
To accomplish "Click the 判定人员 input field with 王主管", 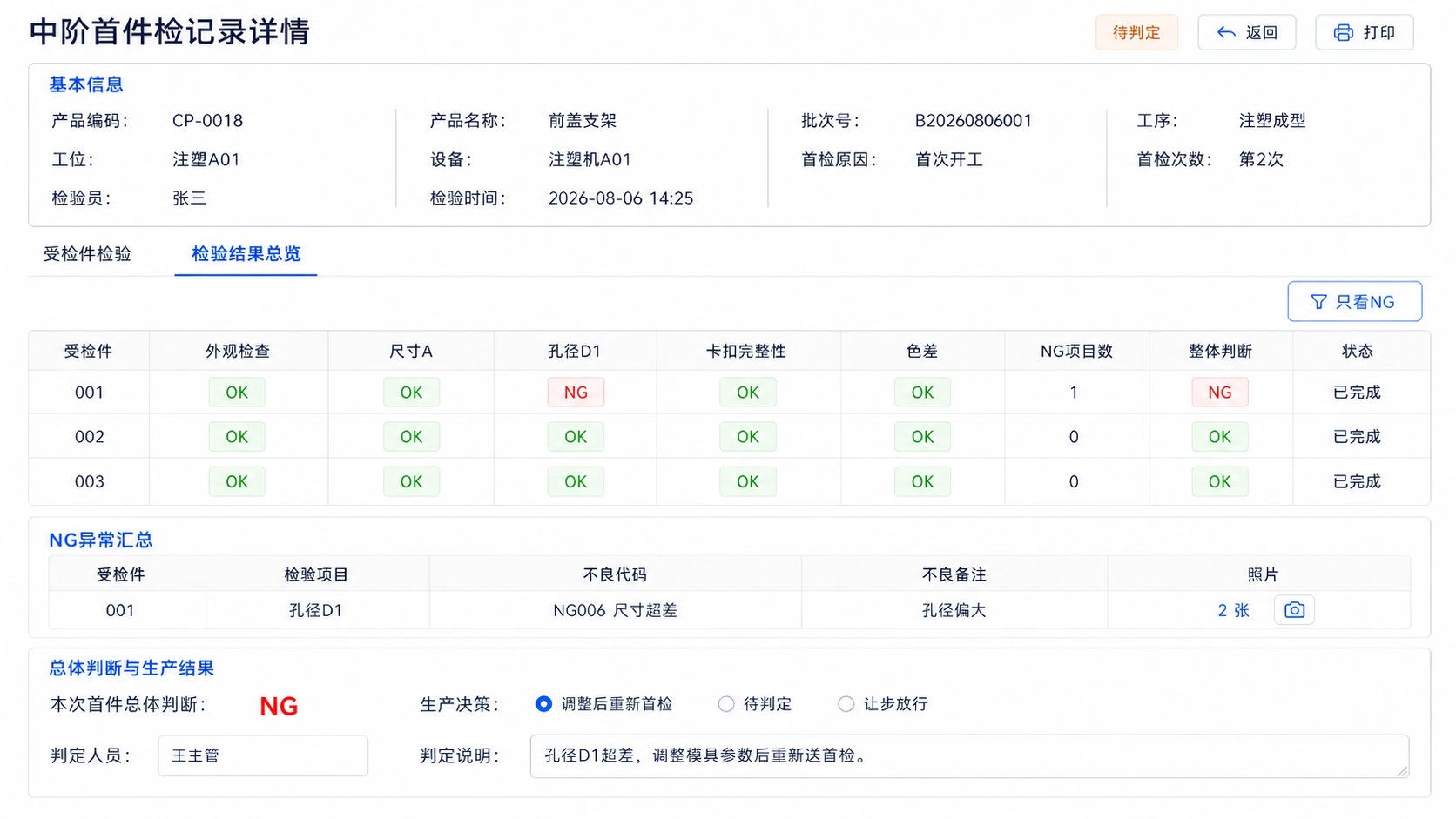I will pos(263,755).
